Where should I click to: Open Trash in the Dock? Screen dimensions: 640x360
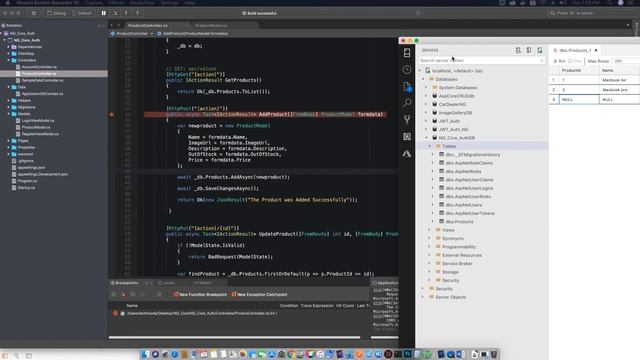pyautogui.click(x=494, y=354)
